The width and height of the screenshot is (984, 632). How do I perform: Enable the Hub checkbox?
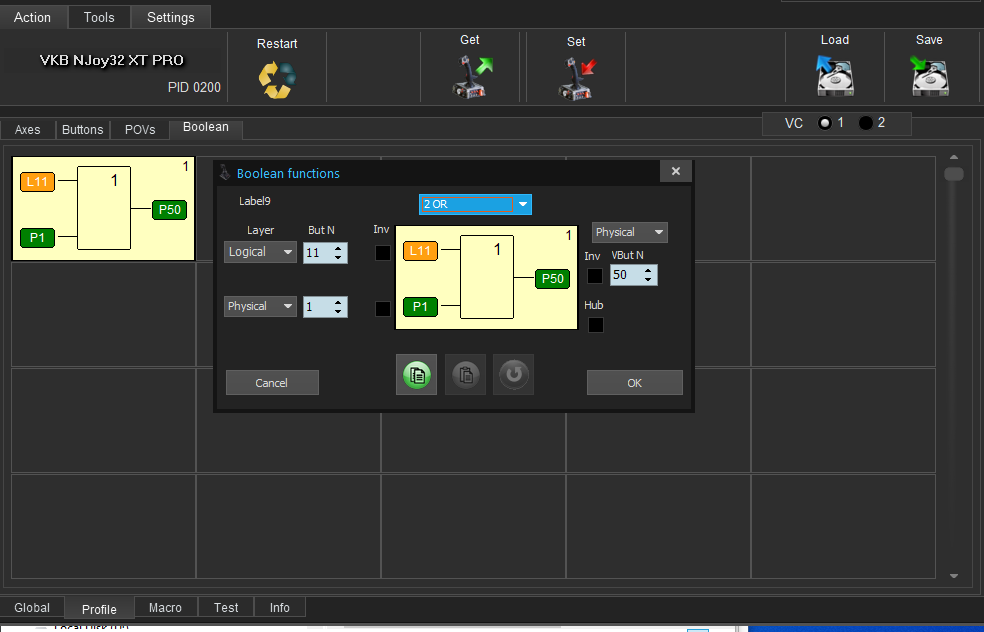click(x=596, y=324)
